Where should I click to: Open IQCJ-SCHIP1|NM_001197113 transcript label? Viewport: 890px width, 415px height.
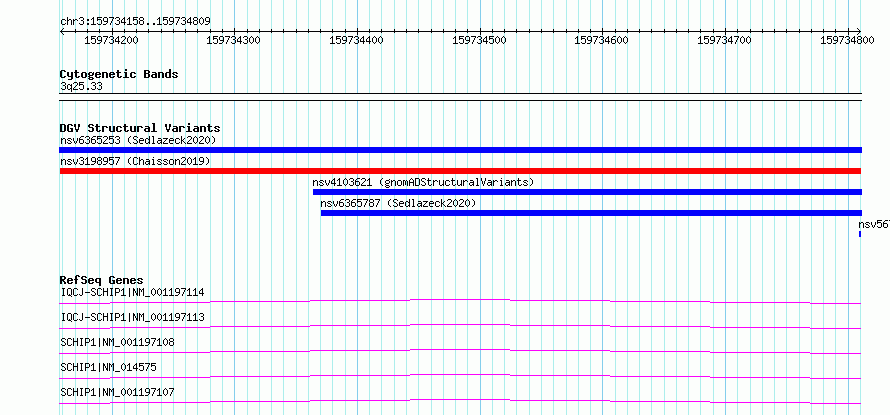(x=132, y=317)
